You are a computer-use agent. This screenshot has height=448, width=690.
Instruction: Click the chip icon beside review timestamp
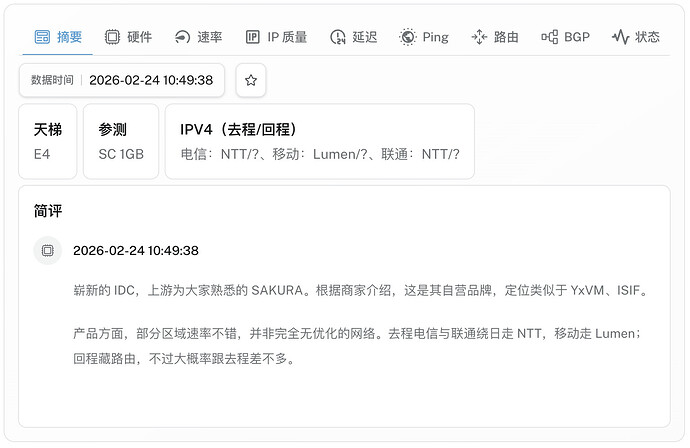tap(48, 250)
